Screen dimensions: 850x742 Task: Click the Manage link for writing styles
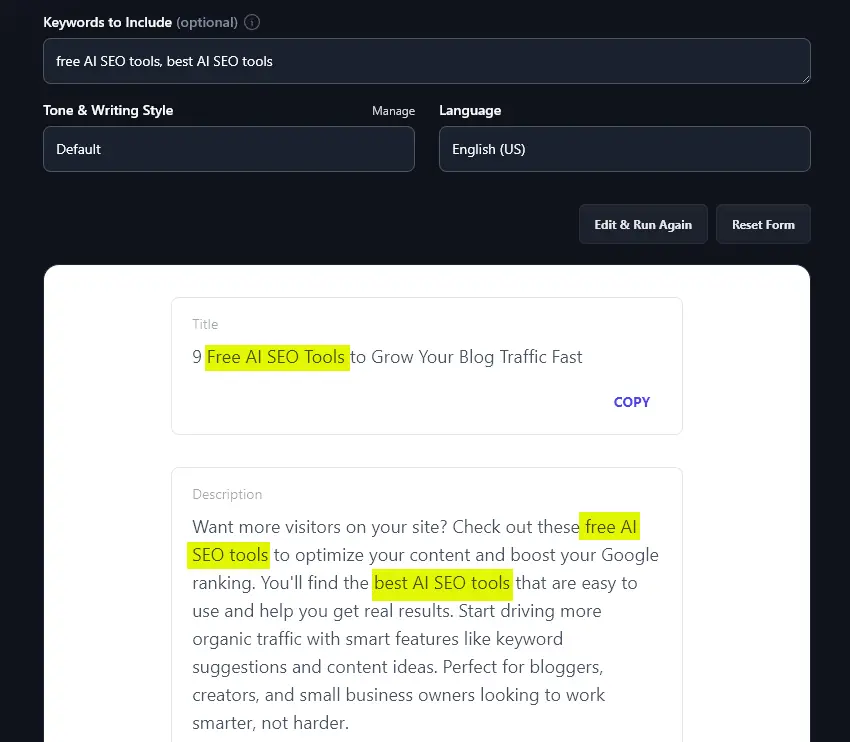coord(393,111)
